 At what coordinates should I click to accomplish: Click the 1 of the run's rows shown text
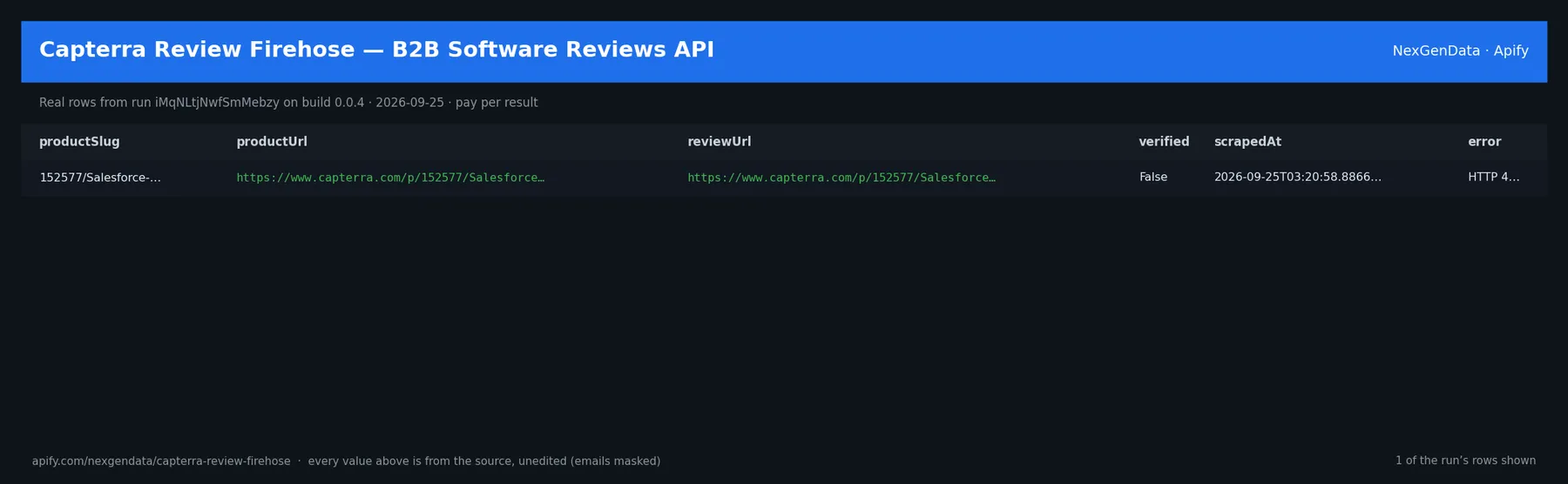pyautogui.click(x=1465, y=460)
